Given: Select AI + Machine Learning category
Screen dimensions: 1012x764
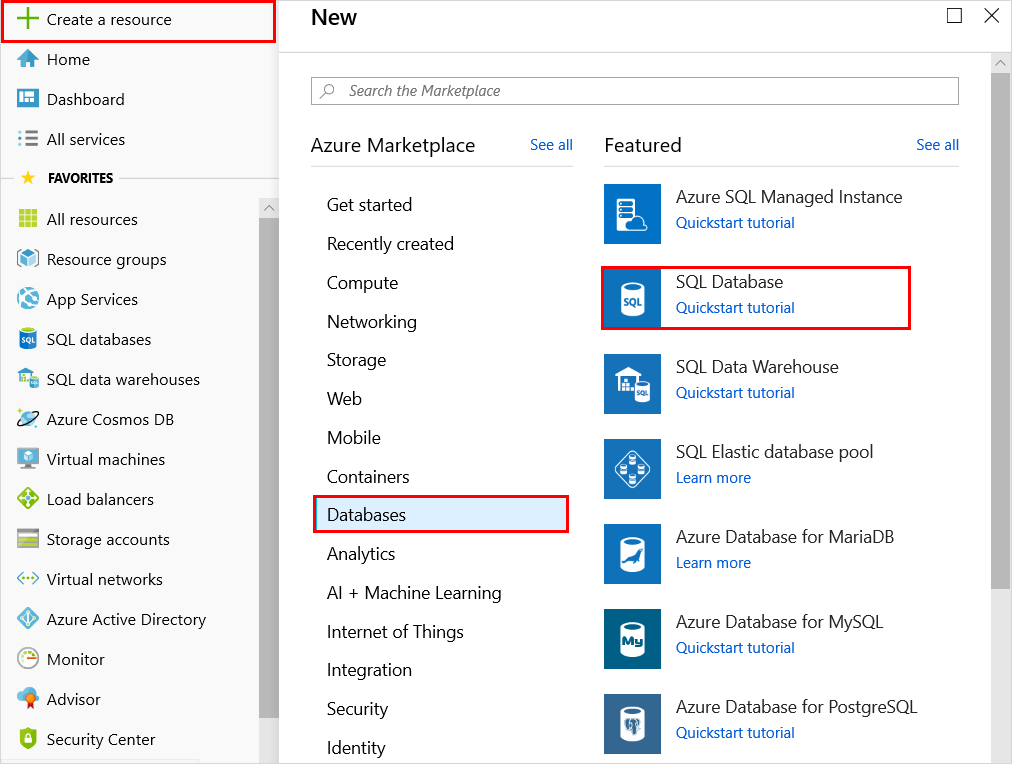Looking at the screenshot, I should coord(414,593).
